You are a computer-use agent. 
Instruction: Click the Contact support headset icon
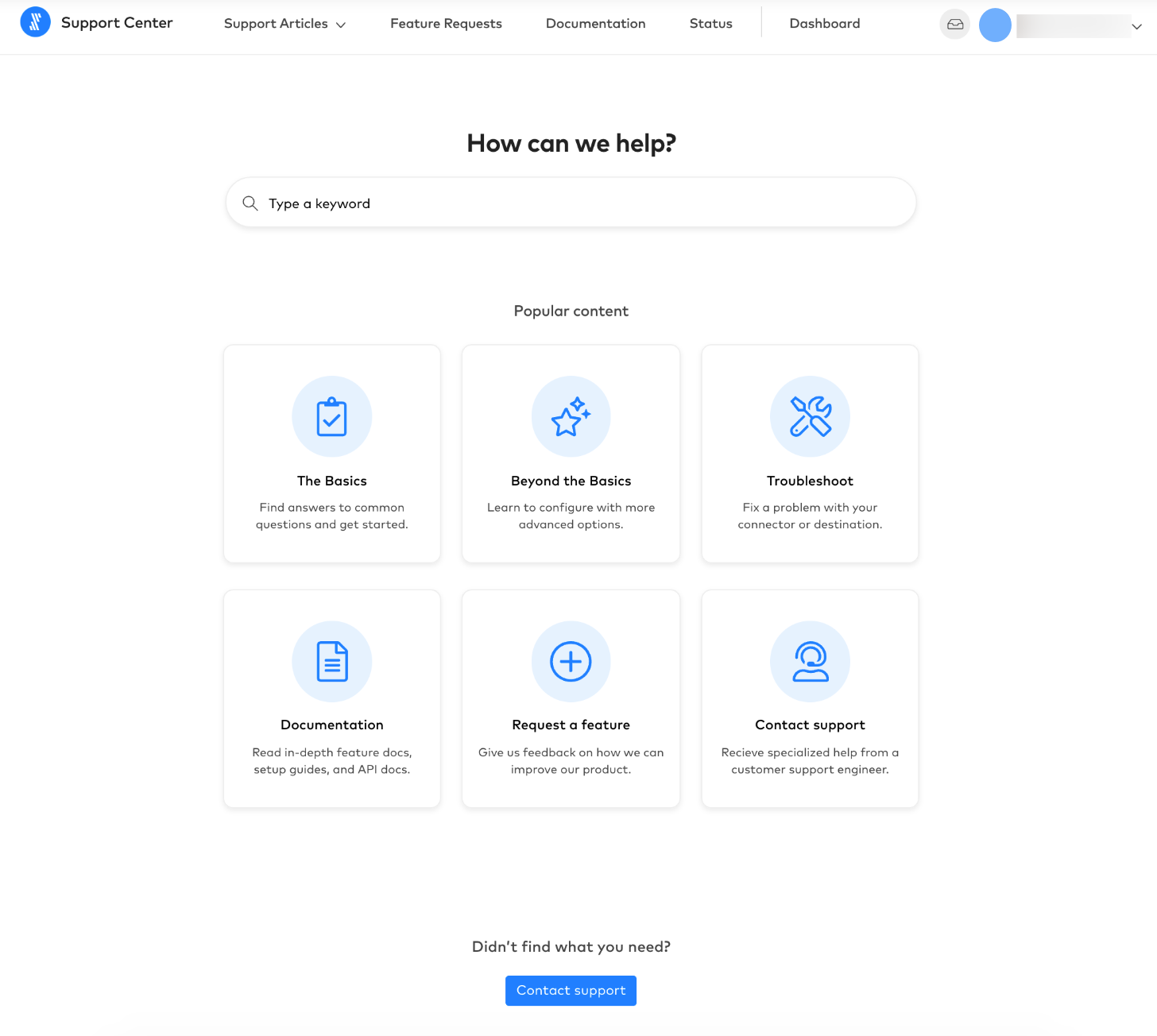point(811,661)
